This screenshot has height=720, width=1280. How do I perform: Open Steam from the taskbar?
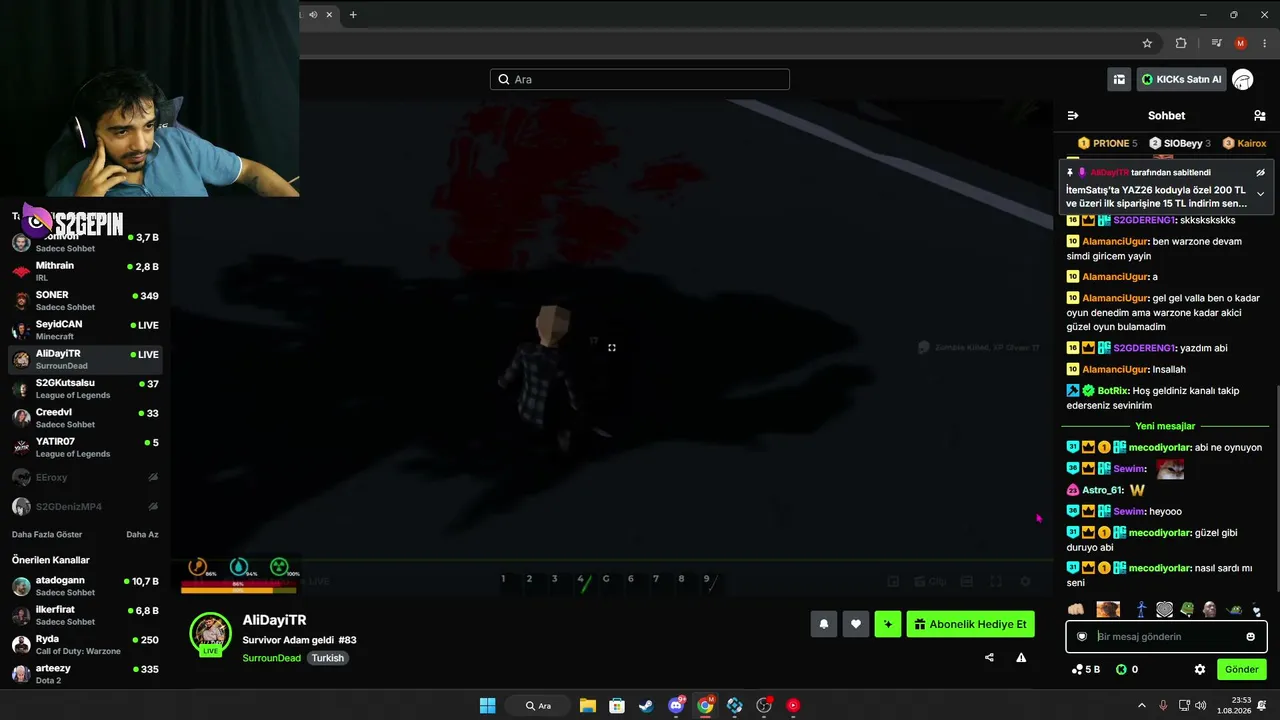point(647,705)
